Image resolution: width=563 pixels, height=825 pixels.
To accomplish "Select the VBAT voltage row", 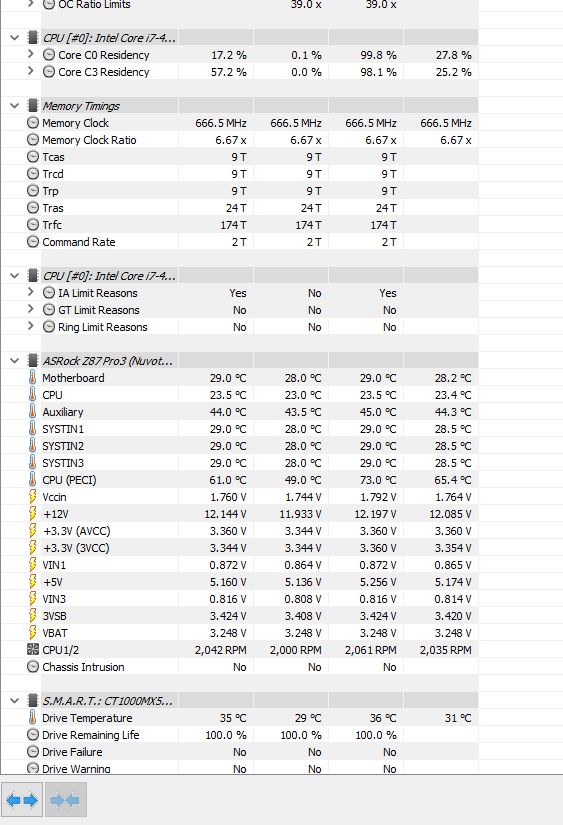I will (239, 633).
